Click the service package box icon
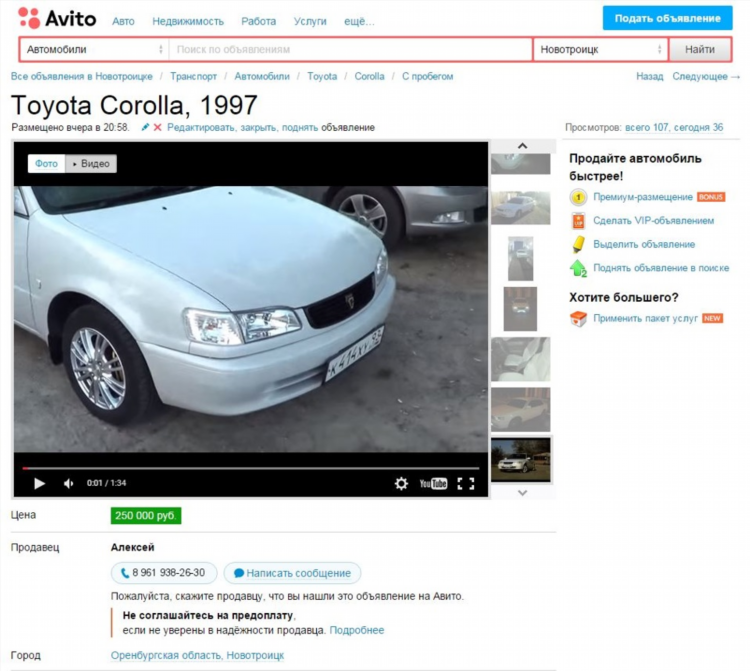This screenshot has height=671, width=750. [x=578, y=319]
